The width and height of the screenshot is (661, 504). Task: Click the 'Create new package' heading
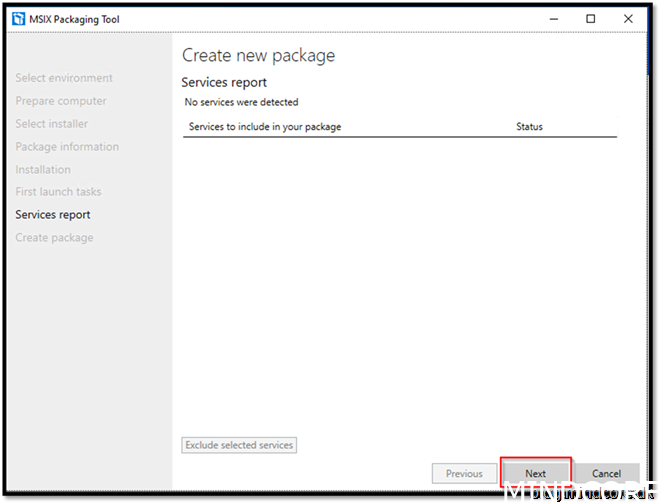coord(258,56)
